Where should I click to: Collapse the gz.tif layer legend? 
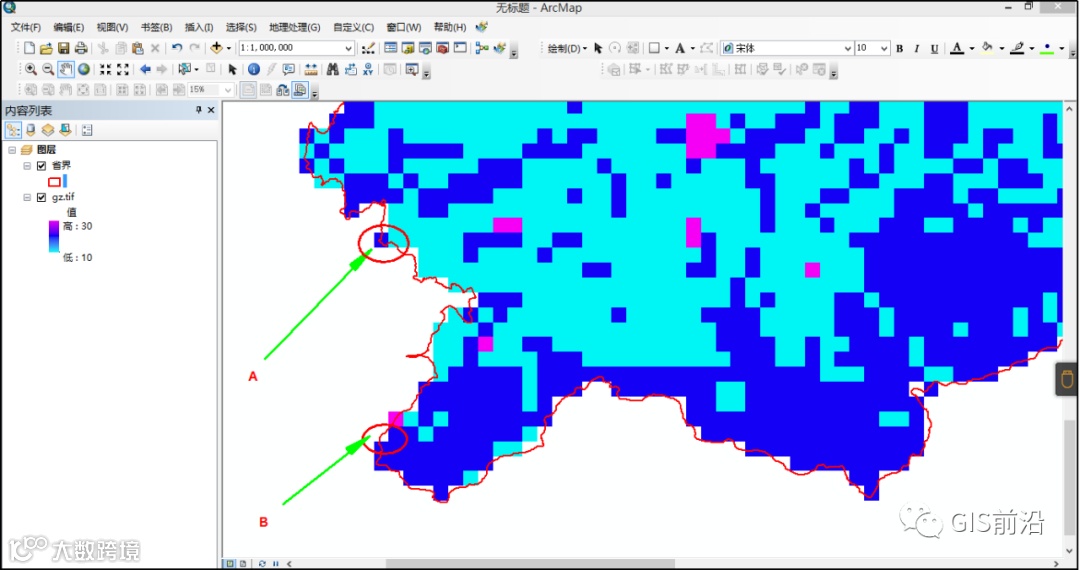tap(27, 198)
